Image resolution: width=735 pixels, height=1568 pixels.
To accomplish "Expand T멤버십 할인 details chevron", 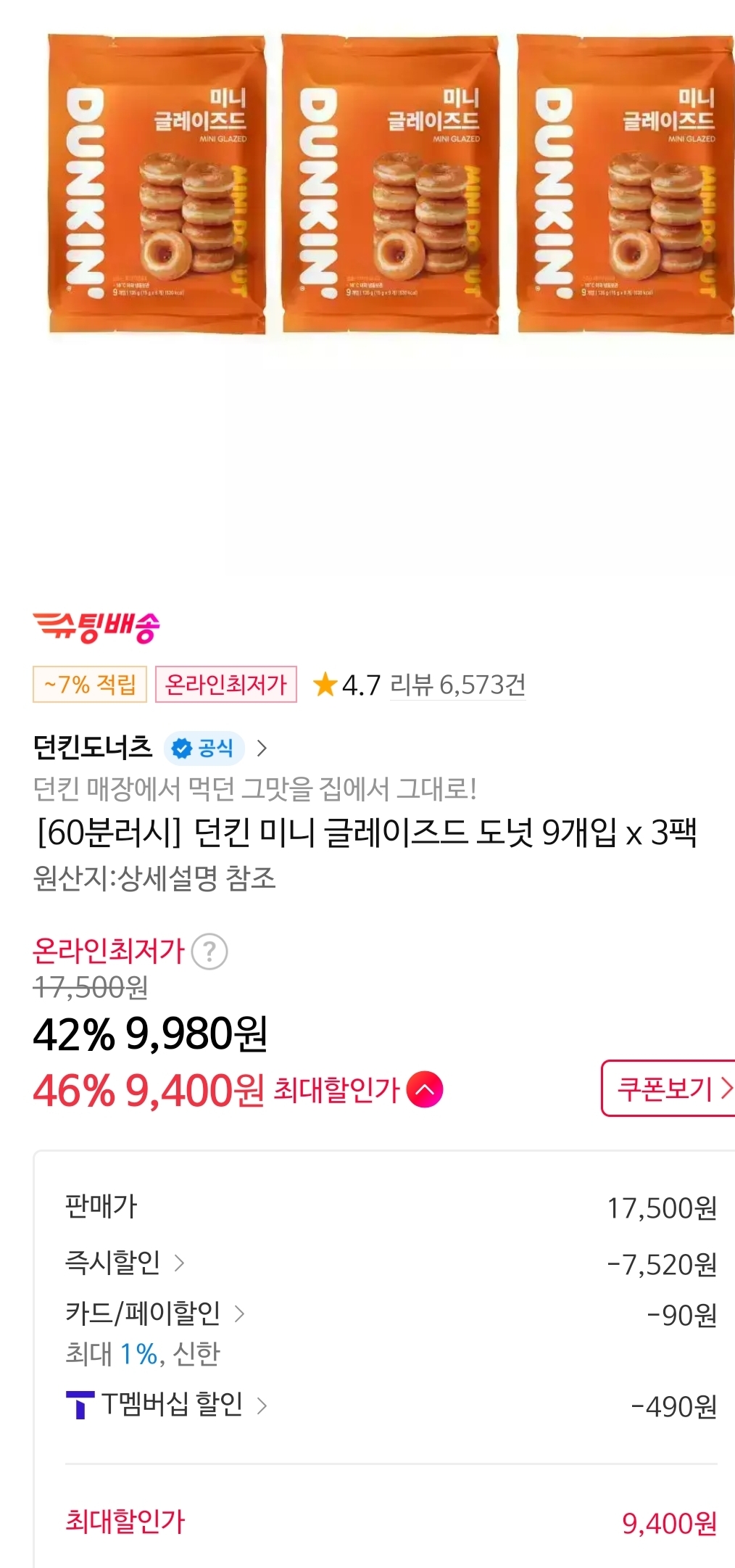I will 262,1406.
